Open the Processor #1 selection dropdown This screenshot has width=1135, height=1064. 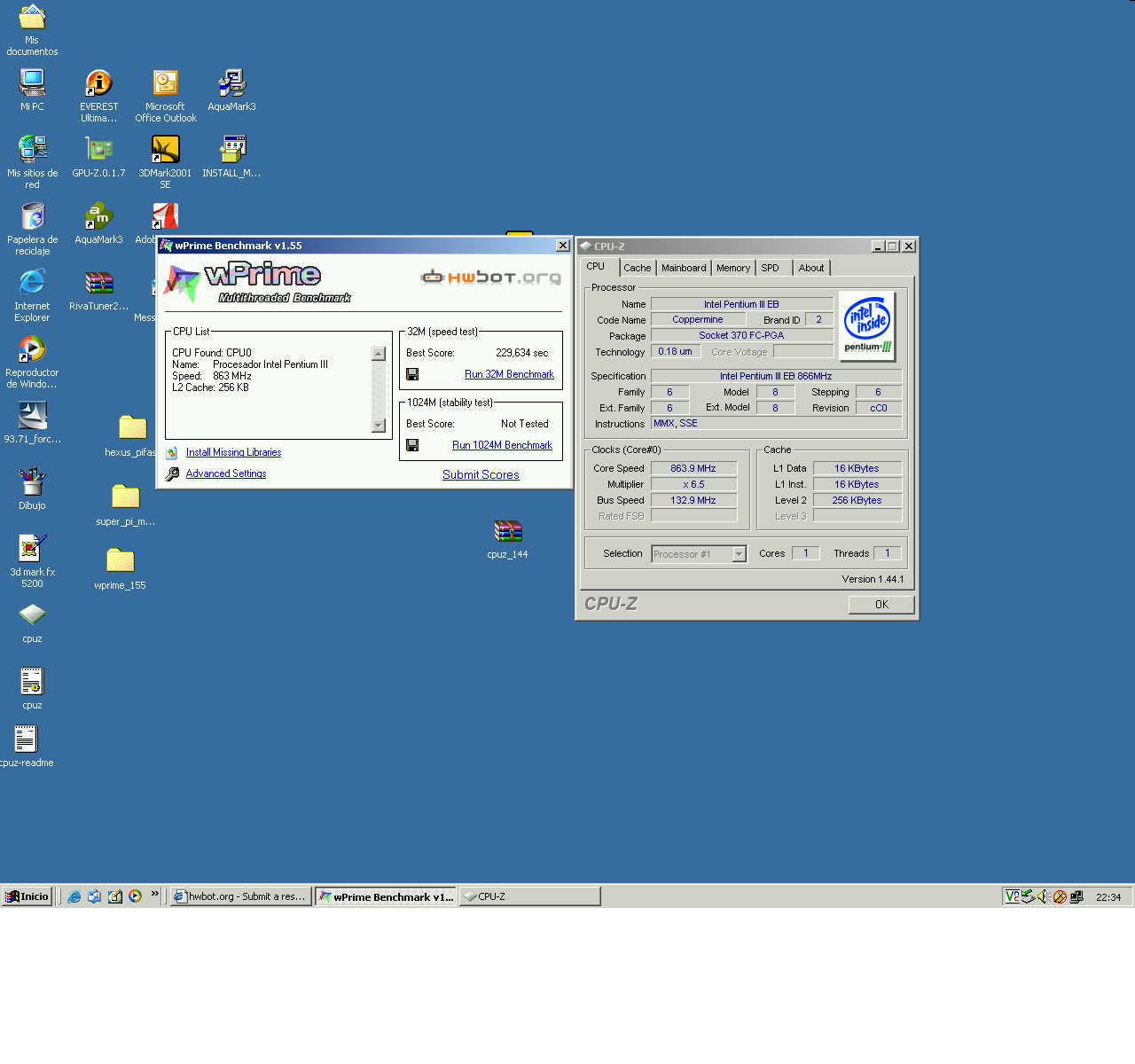point(739,554)
